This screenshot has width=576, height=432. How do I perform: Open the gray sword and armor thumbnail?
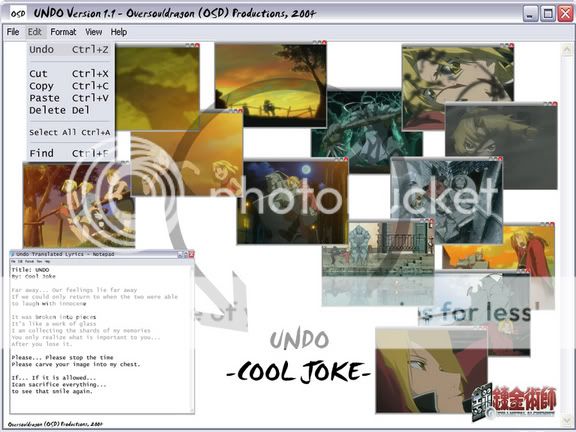click(x=447, y=201)
